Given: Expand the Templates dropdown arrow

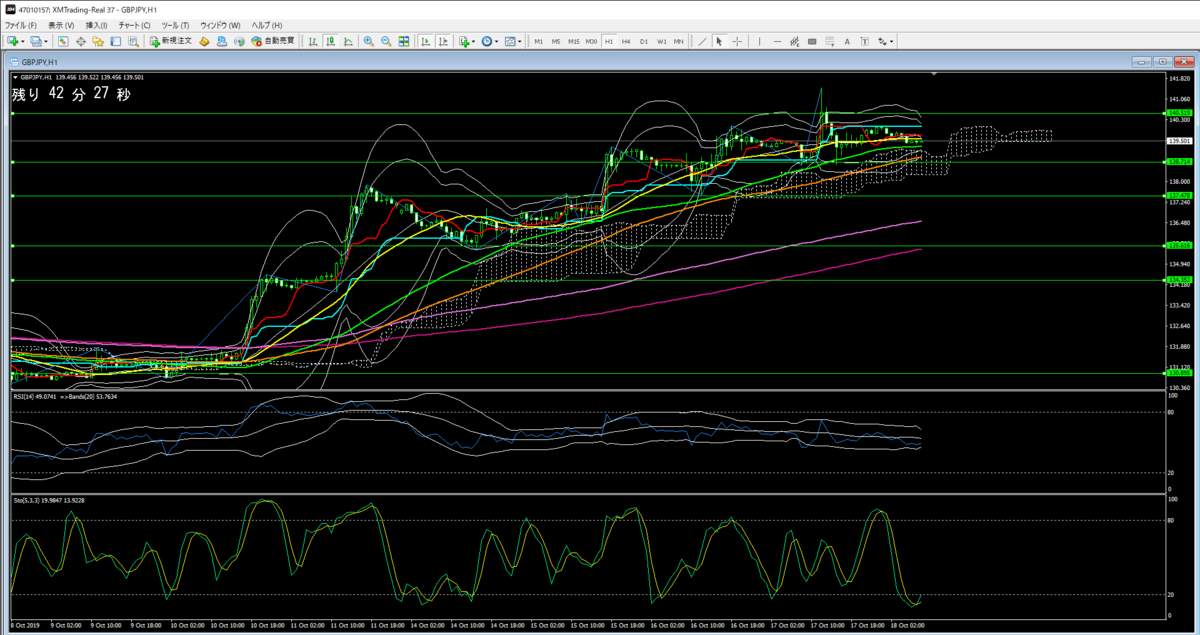Looking at the screenshot, I should click(519, 41).
